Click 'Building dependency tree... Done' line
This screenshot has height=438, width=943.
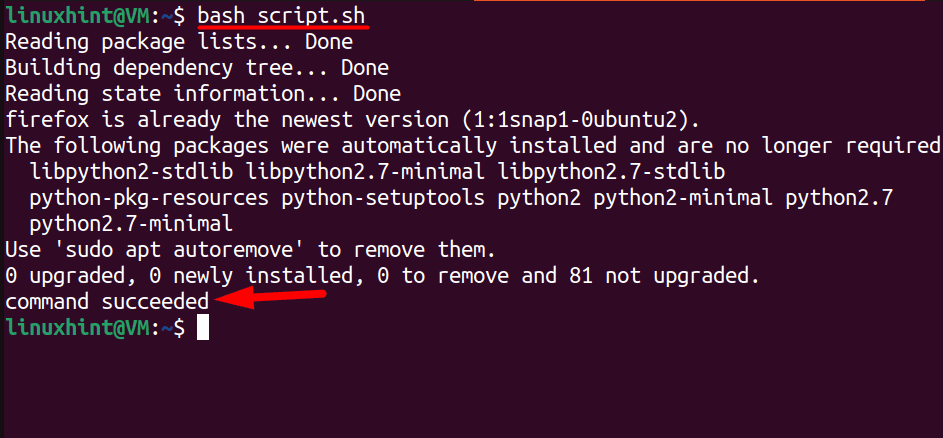click(197, 68)
